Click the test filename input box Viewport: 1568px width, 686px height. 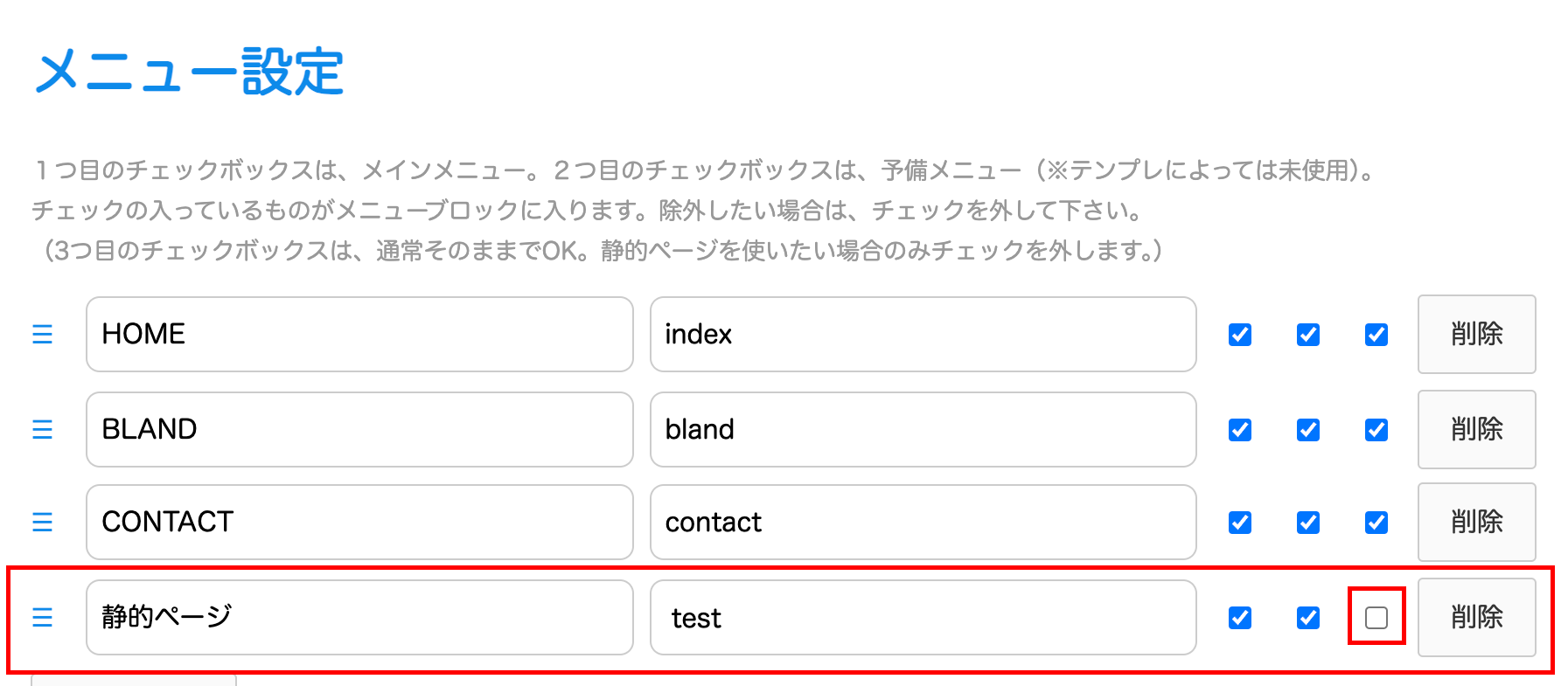point(923,618)
